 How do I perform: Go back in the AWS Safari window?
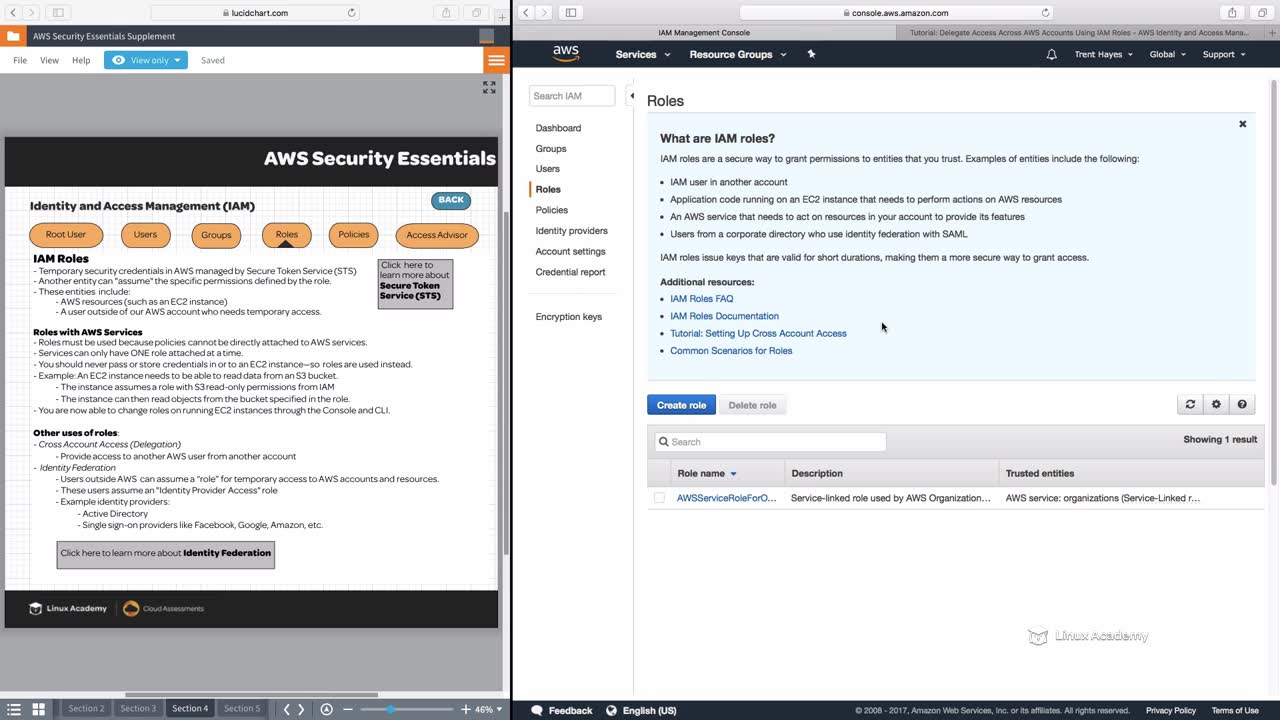coord(525,13)
